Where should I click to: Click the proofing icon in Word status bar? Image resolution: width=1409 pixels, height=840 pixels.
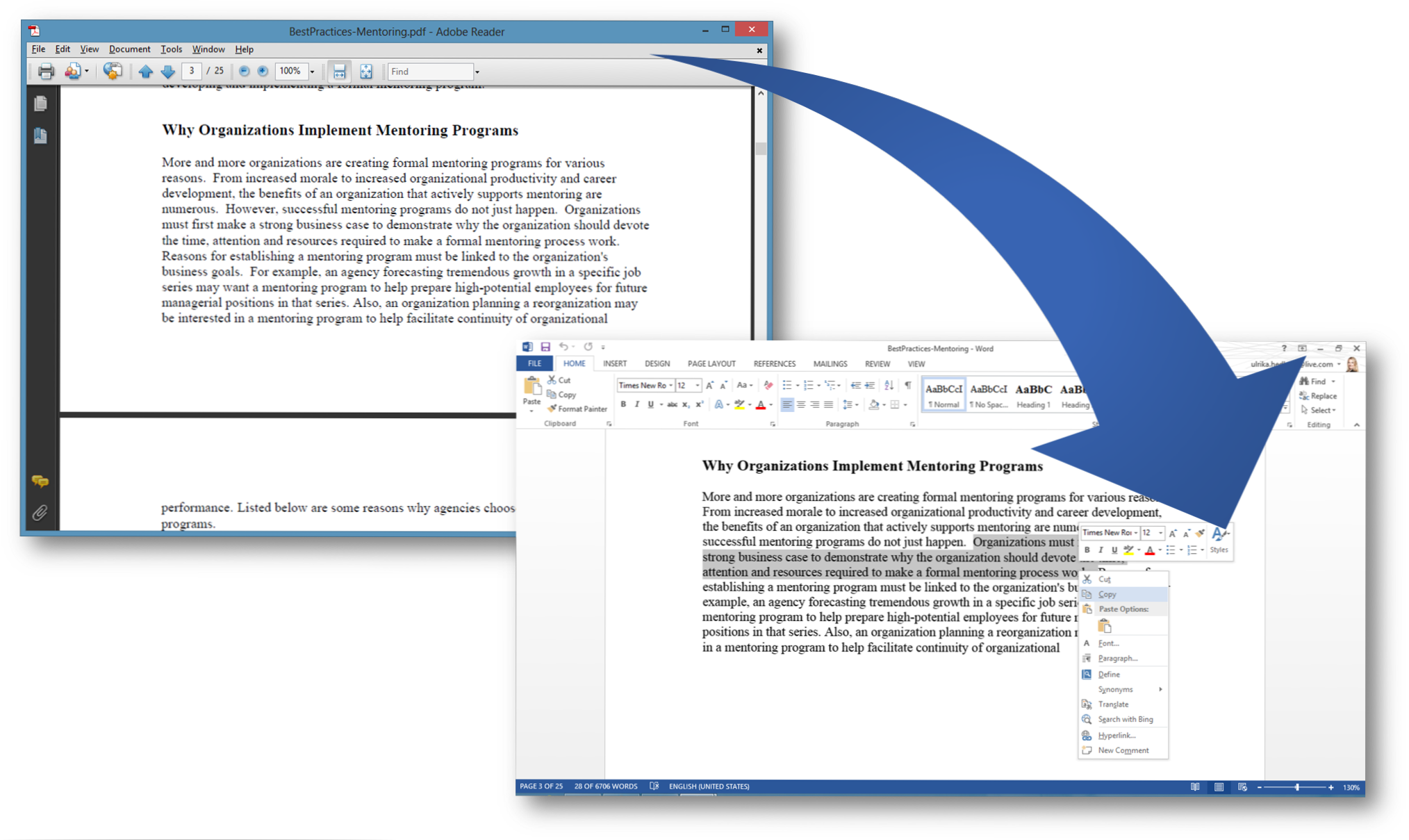click(654, 787)
